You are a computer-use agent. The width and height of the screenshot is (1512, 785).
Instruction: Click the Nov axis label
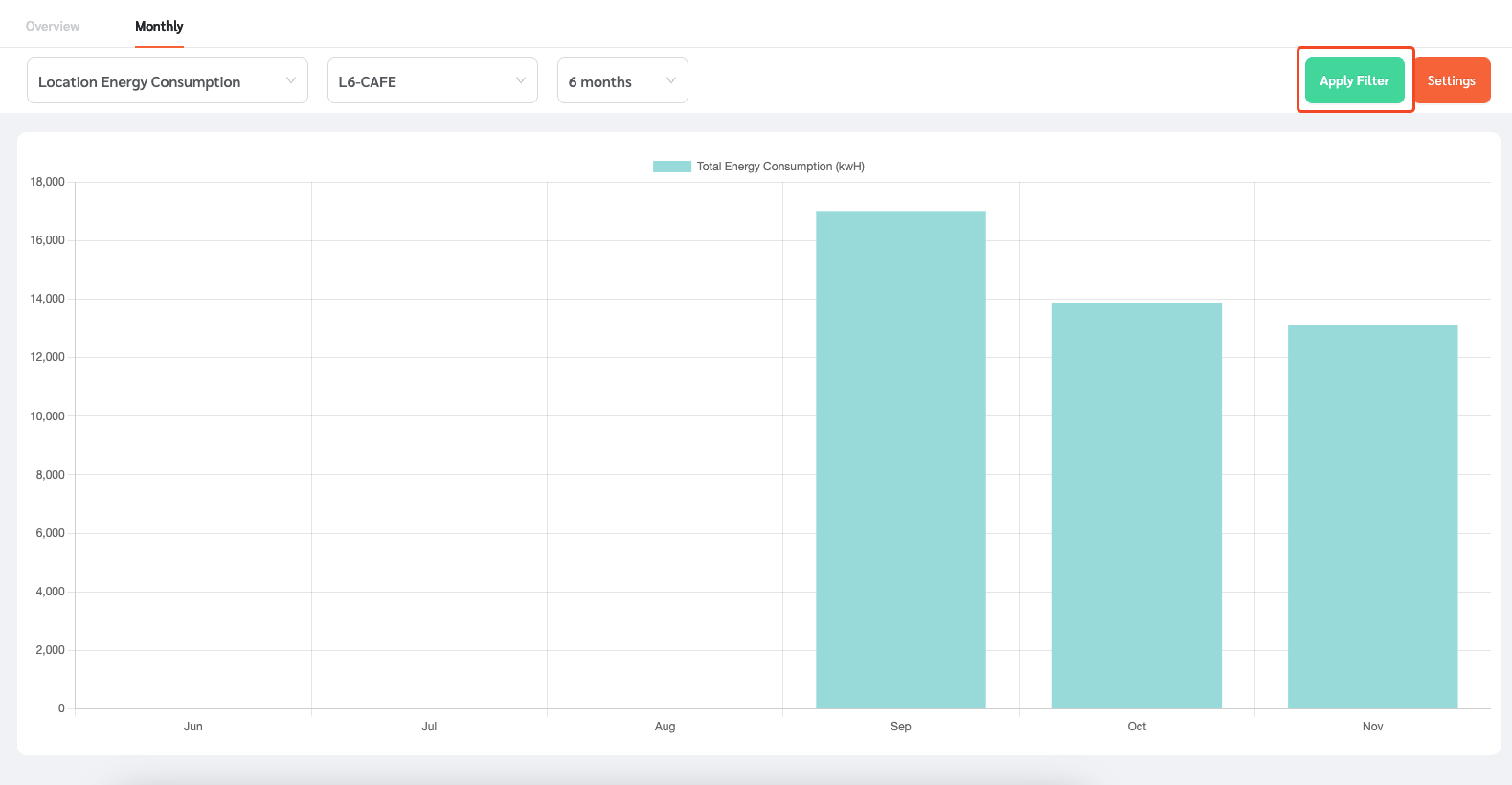1373,727
